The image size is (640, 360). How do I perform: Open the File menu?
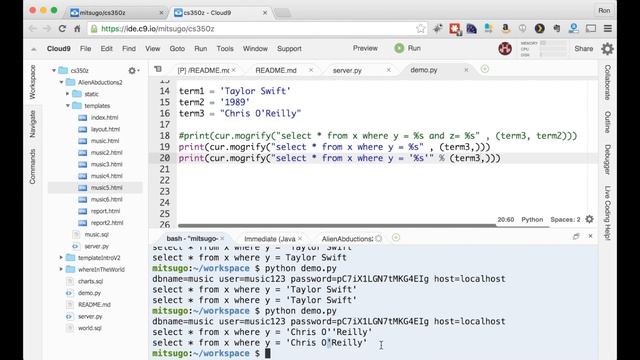pos(85,49)
